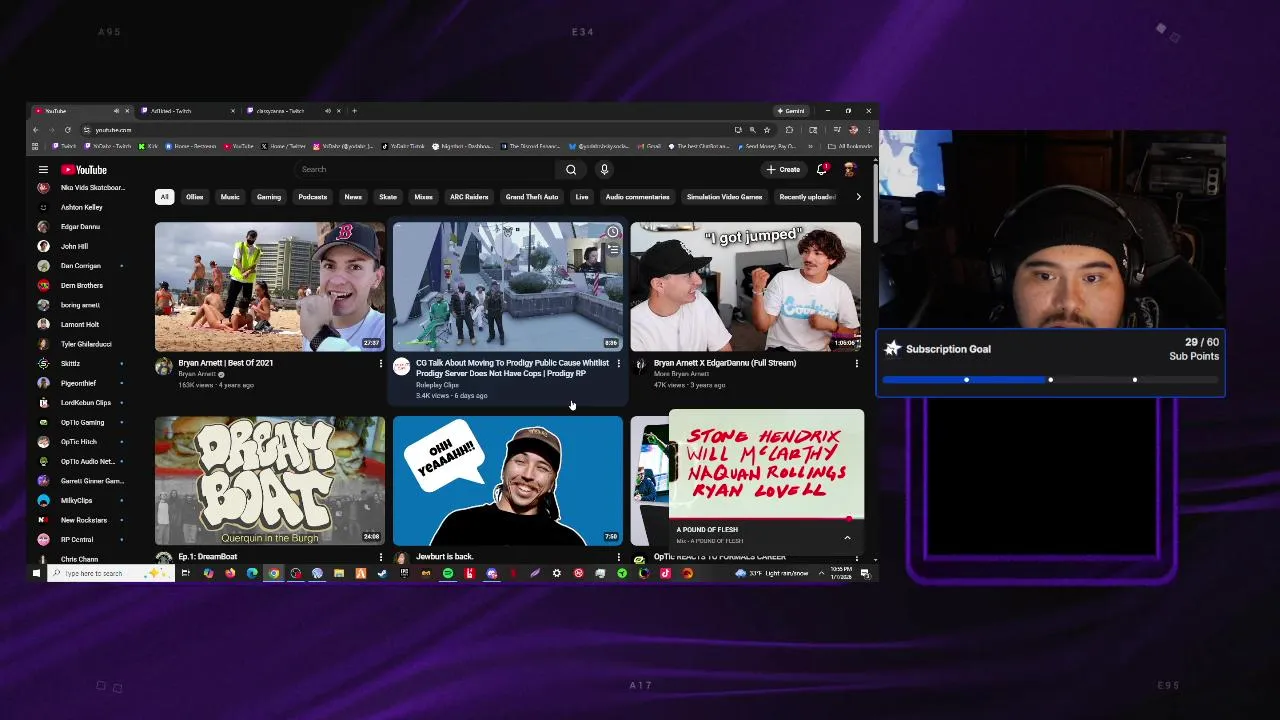This screenshot has height=720, width=1280.
Task: Open YouTube notifications bell
Action: click(822, 169)
